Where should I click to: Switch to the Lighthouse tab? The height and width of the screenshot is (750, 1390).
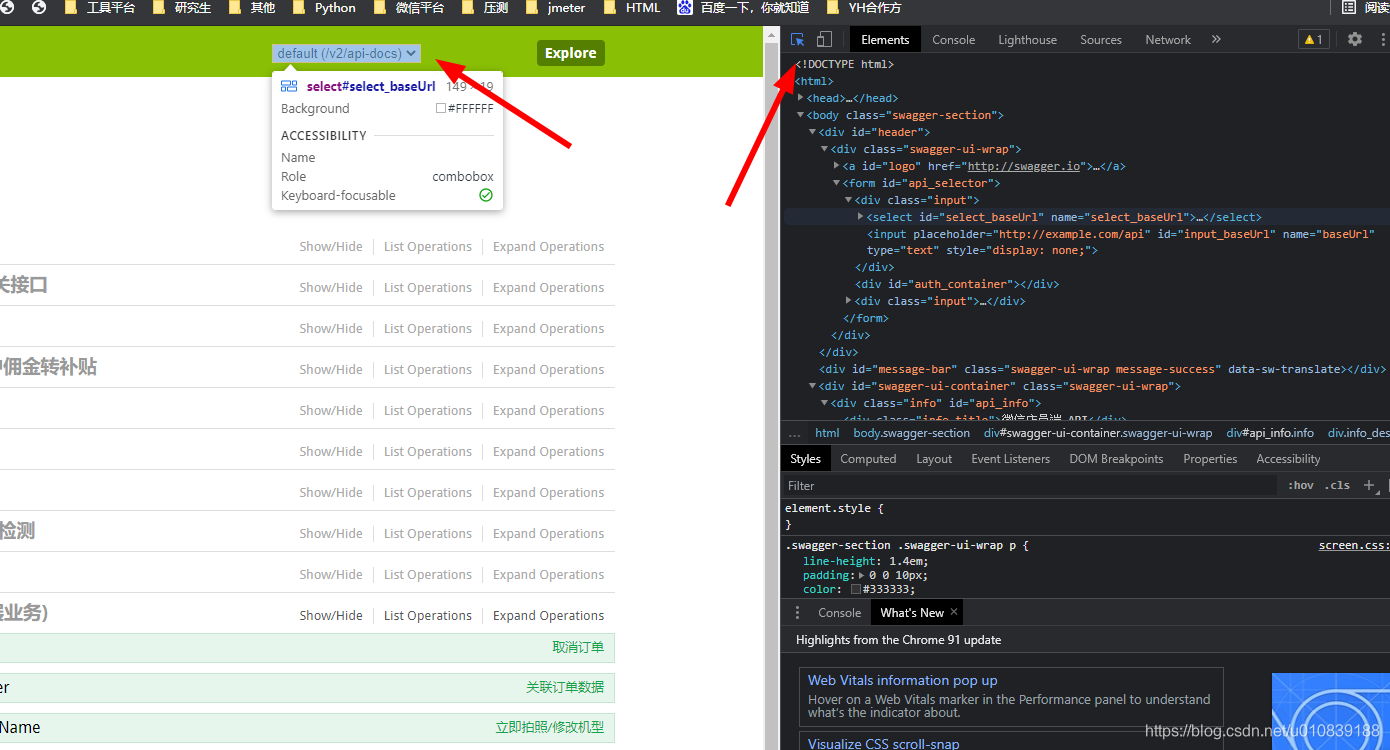[1027, 40]
